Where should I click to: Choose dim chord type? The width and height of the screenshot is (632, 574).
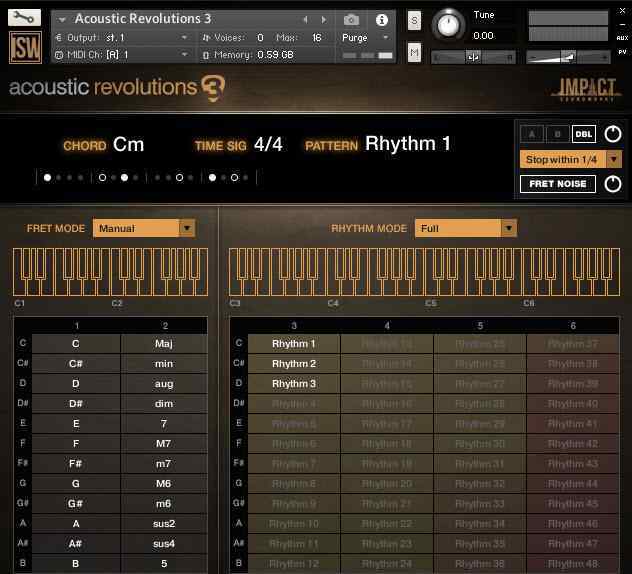pos(164,403)
